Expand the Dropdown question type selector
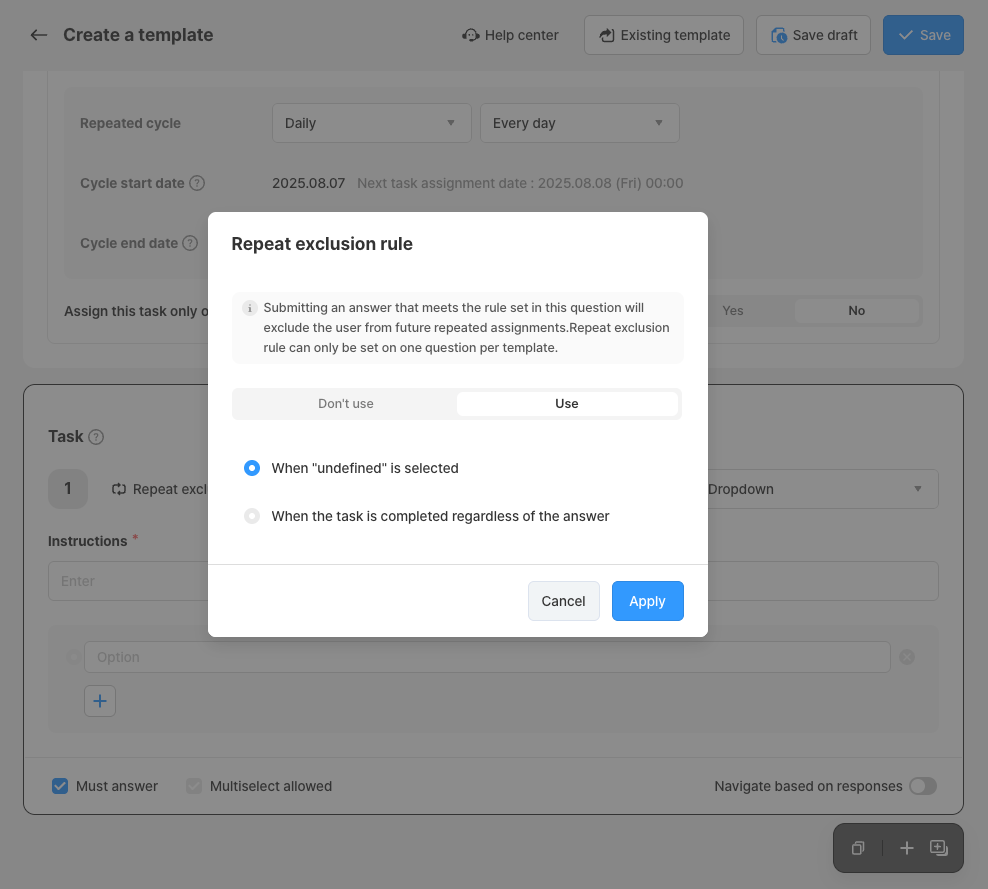Image resolution: width=988 pixels, height=889 pixels. tap(823, 489)
